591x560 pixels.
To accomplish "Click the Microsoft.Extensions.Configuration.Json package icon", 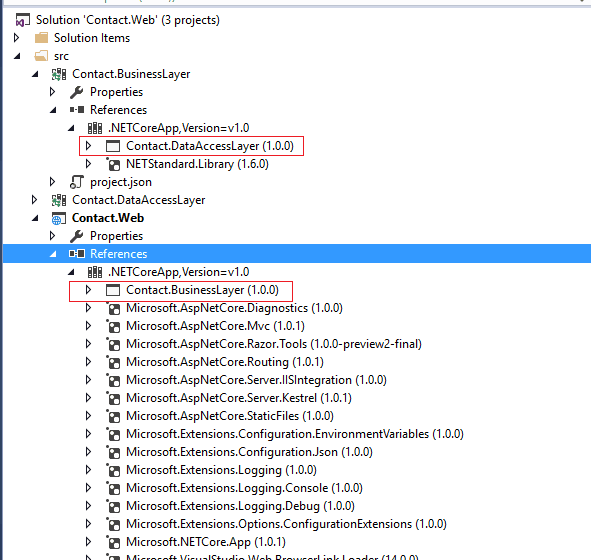I will tap(113, 452).
